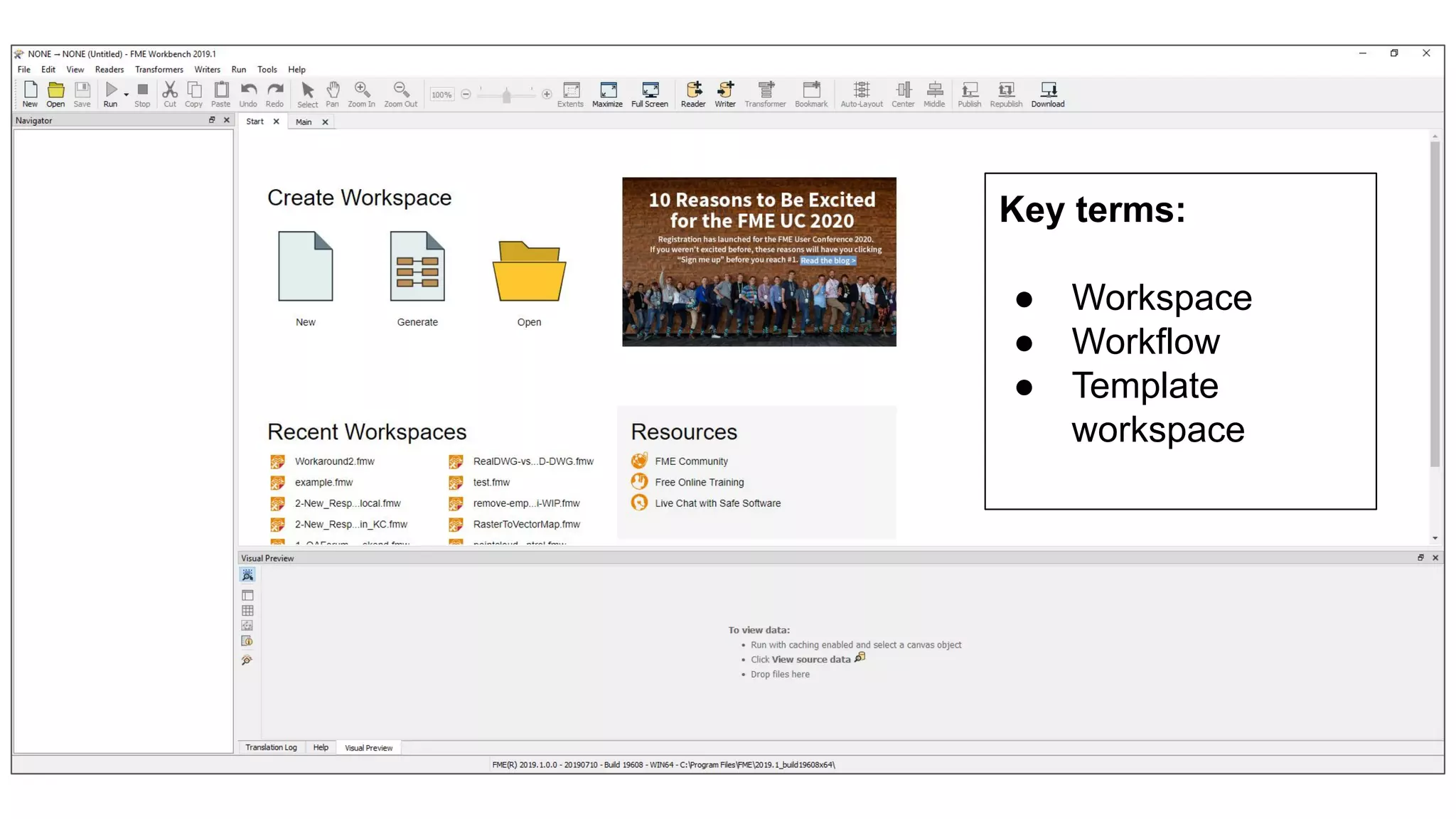
Task: Click the plus button beside zoom slider
Action: pyautogui.click(x=547, y=95)
